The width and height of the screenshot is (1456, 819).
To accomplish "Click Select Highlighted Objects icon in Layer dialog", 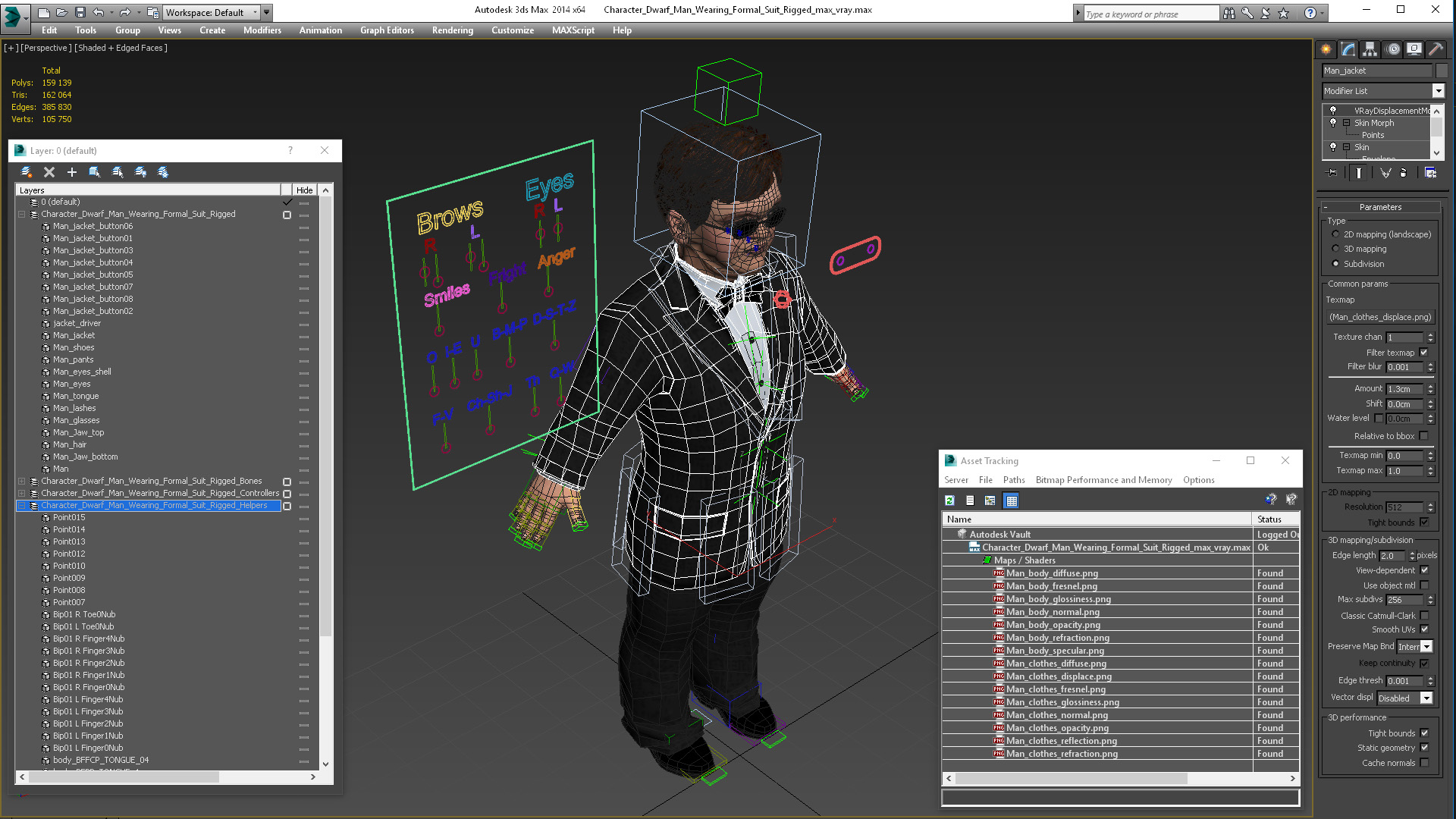I will [95, 172].
